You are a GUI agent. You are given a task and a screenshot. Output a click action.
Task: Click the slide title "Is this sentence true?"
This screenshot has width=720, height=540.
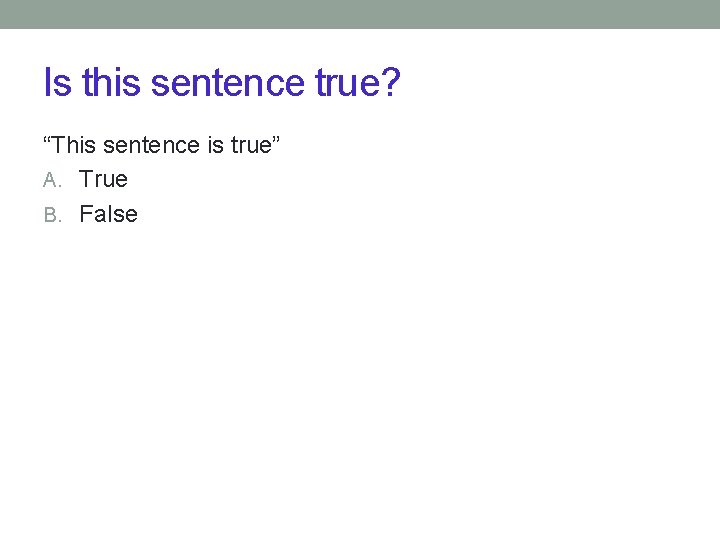221,83
